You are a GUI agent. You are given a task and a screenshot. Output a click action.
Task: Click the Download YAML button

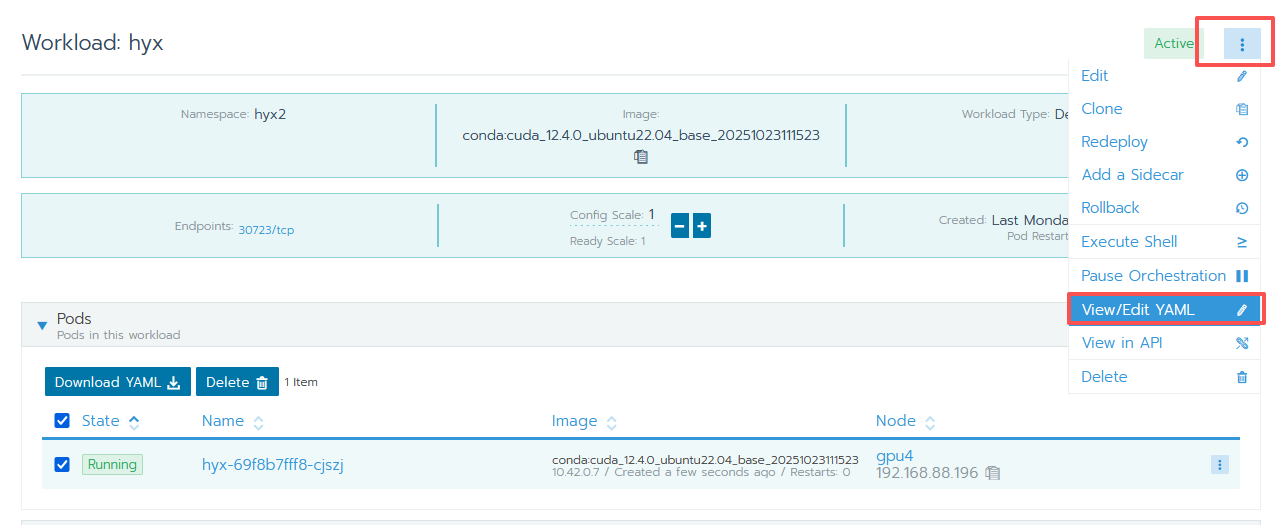(x=117, y=382)
